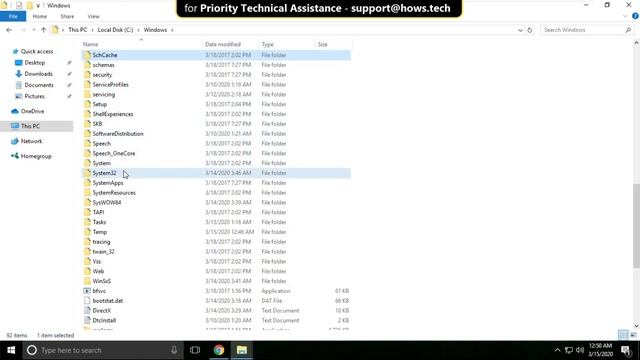The image size is (640, 360).
Task: Expand the ribbon chevron
Action: 625,16
